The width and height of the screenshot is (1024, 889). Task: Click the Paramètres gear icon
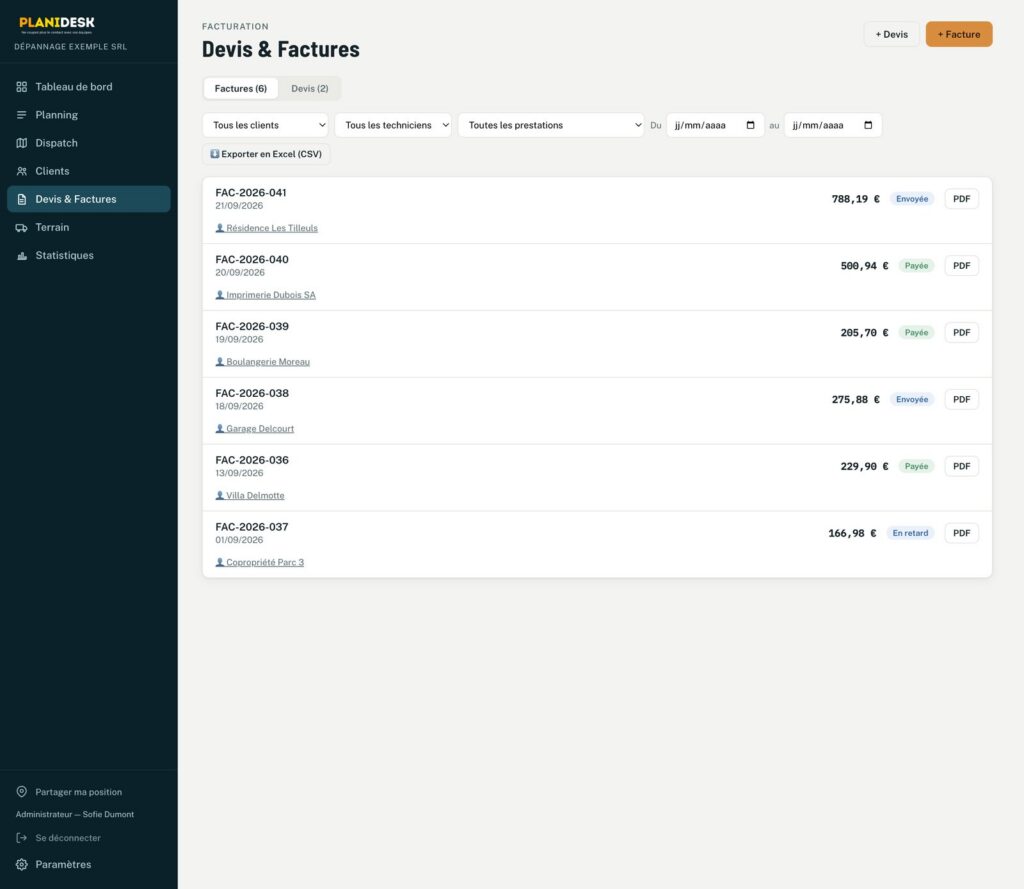pyautogui.click(x=22, y=864)
